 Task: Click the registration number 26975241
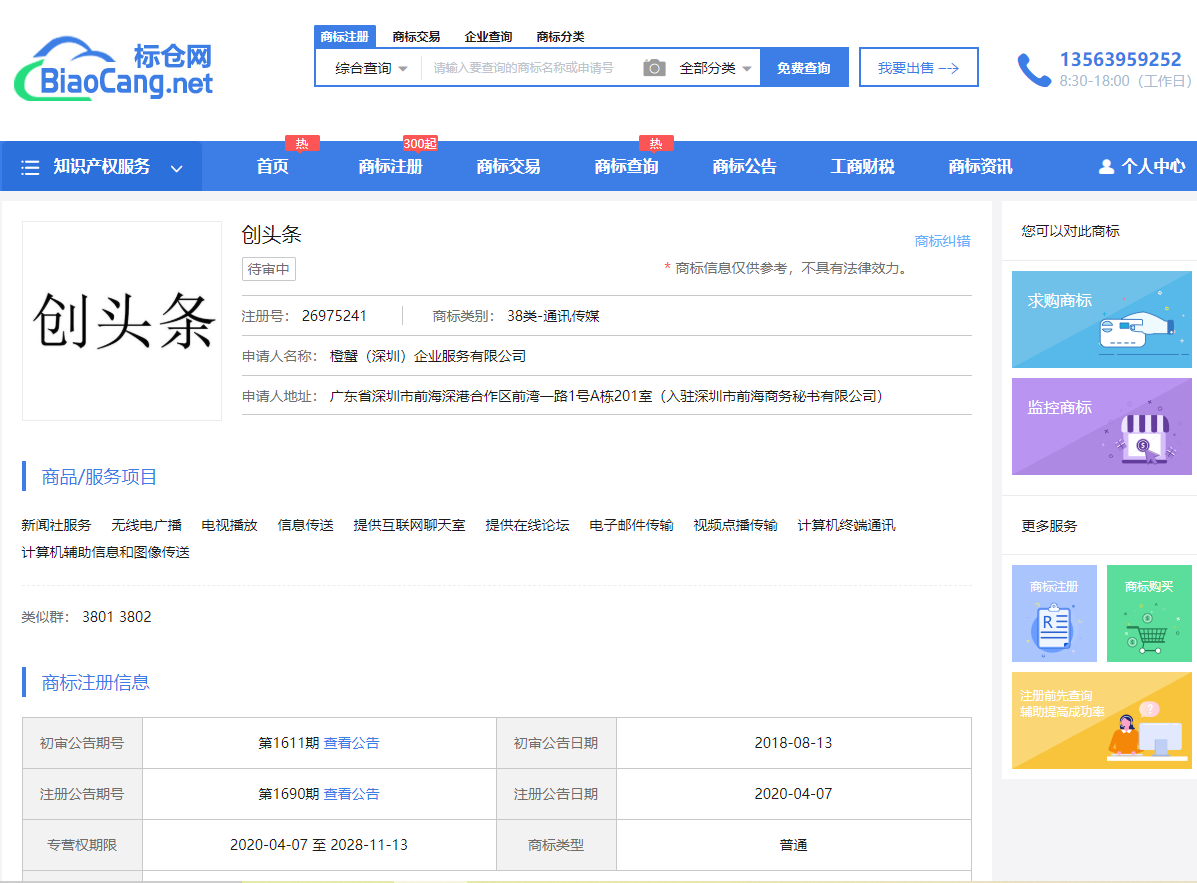(334, 316)
